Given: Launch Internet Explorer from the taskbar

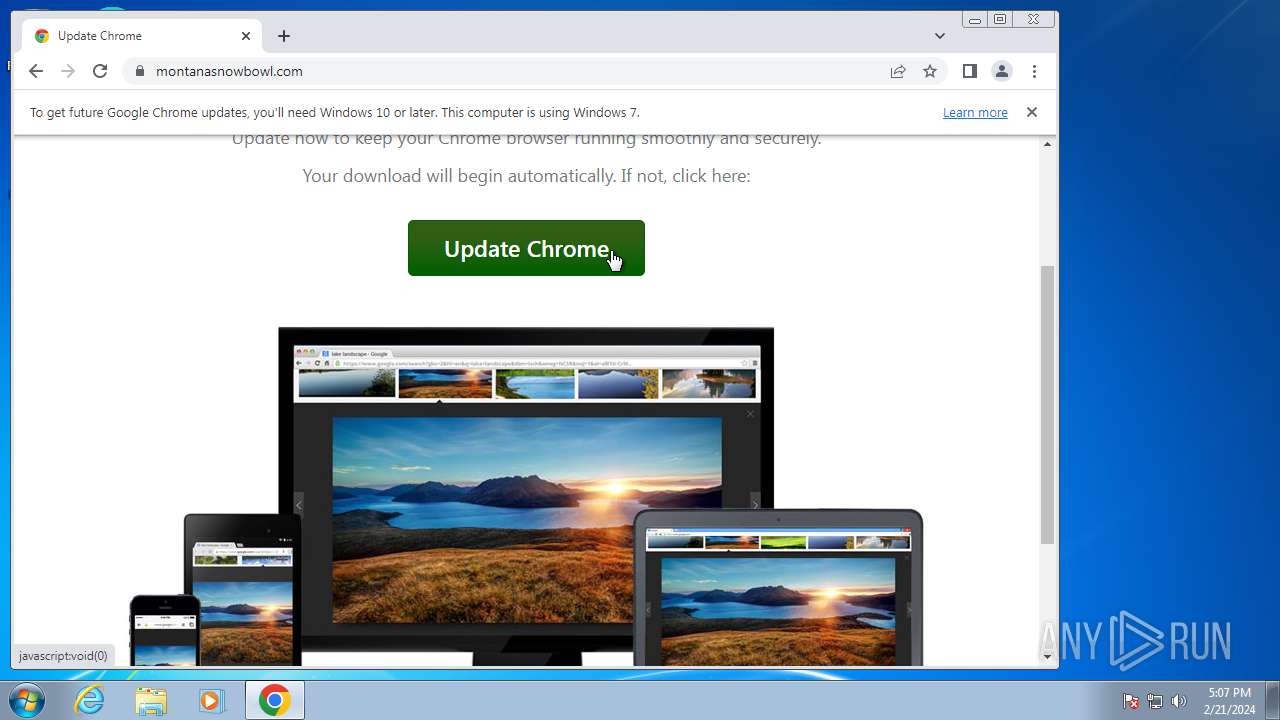Looking at the screenshot, I should [x=90, y=701].
